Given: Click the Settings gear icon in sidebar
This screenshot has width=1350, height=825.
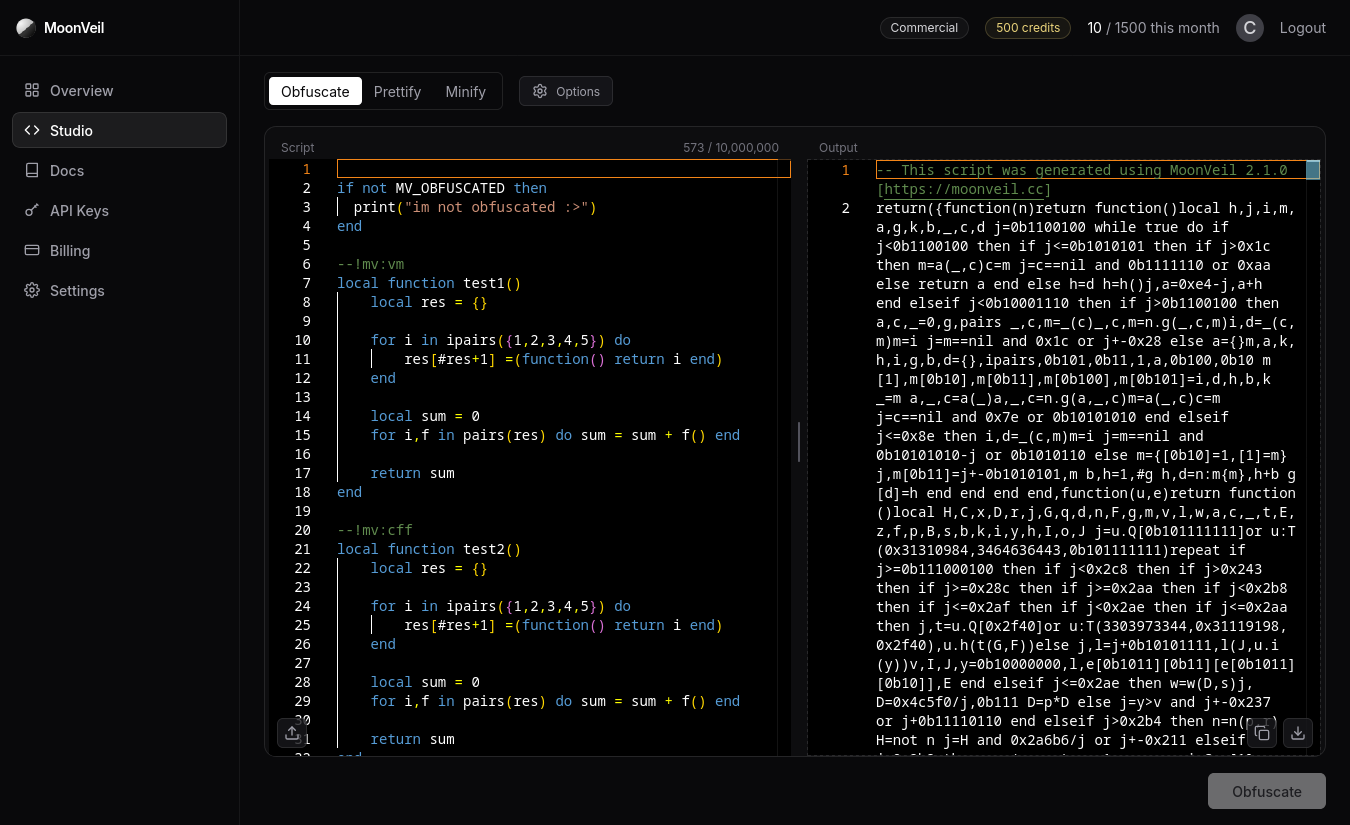Looking at the screenshot, I should click(x=32, y=290).
